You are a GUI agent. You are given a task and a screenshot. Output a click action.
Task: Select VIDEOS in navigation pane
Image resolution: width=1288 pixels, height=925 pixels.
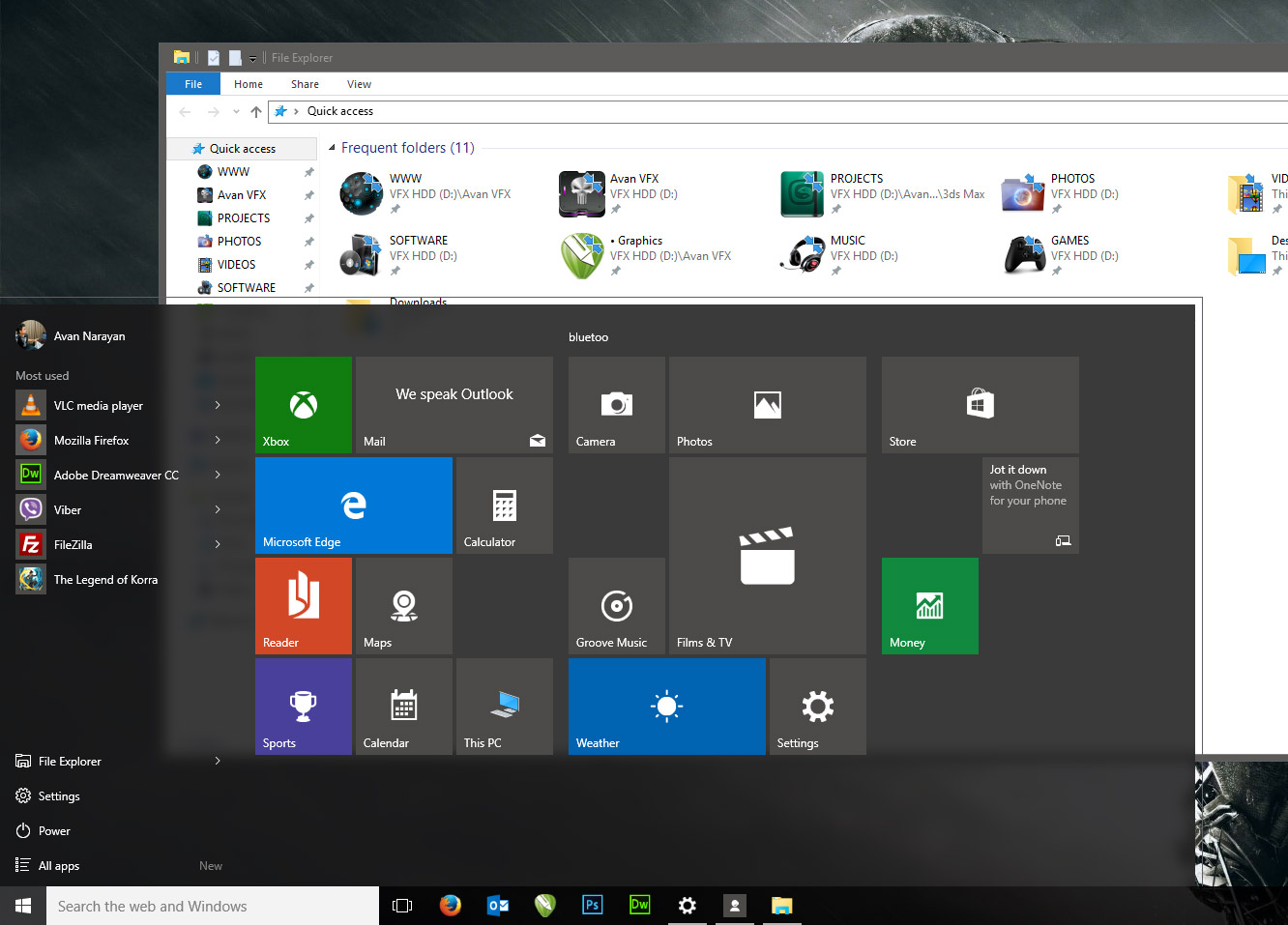[236, 264]
